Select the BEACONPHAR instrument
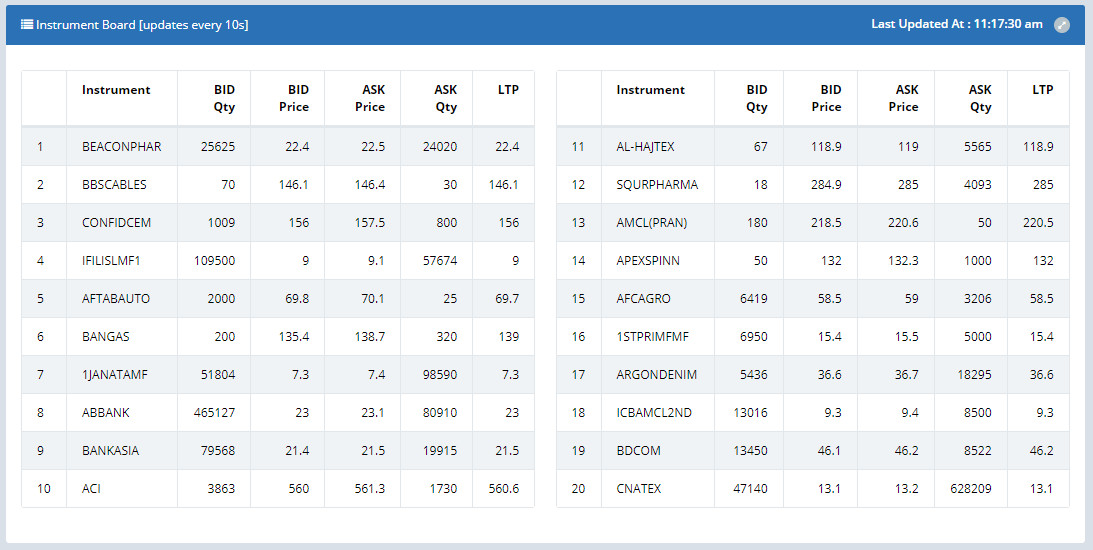This screenshot has width=1093, height=550. coord(121,147)
